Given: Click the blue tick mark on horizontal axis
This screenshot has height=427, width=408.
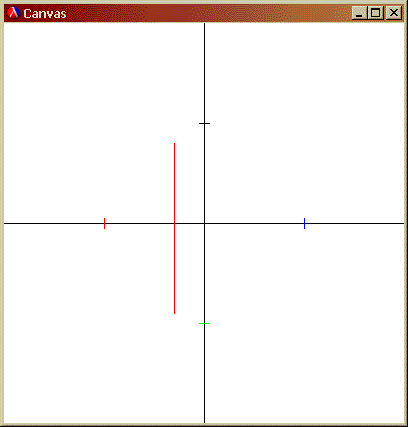Looking at the screenshot, I should [304, 223].
